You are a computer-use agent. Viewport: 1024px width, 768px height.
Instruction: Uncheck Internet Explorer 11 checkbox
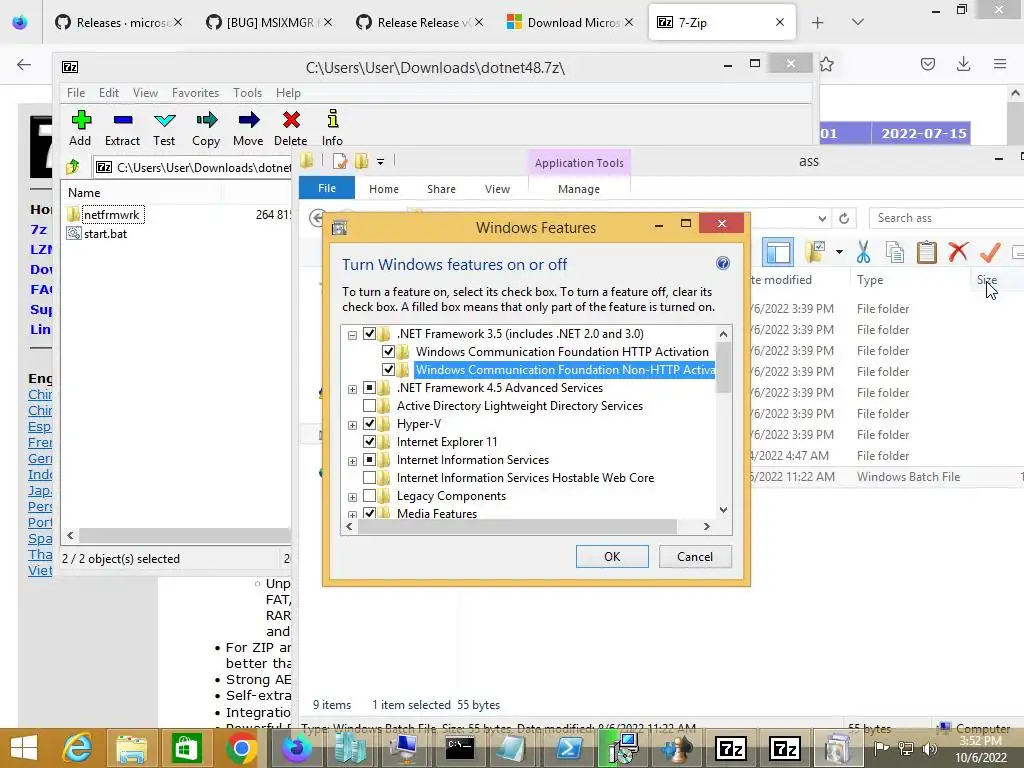click(x=370, y=441)
